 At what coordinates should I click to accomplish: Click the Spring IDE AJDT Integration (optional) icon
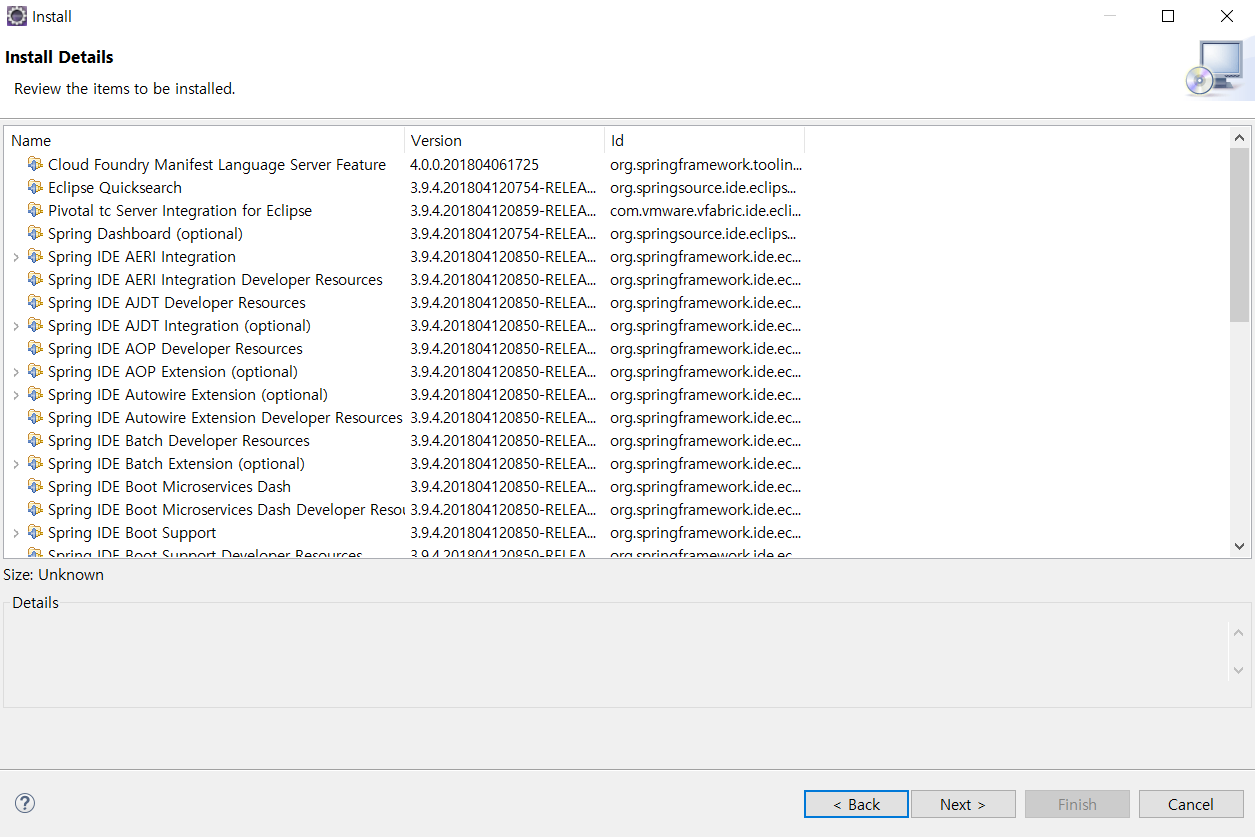click(35, 325)
